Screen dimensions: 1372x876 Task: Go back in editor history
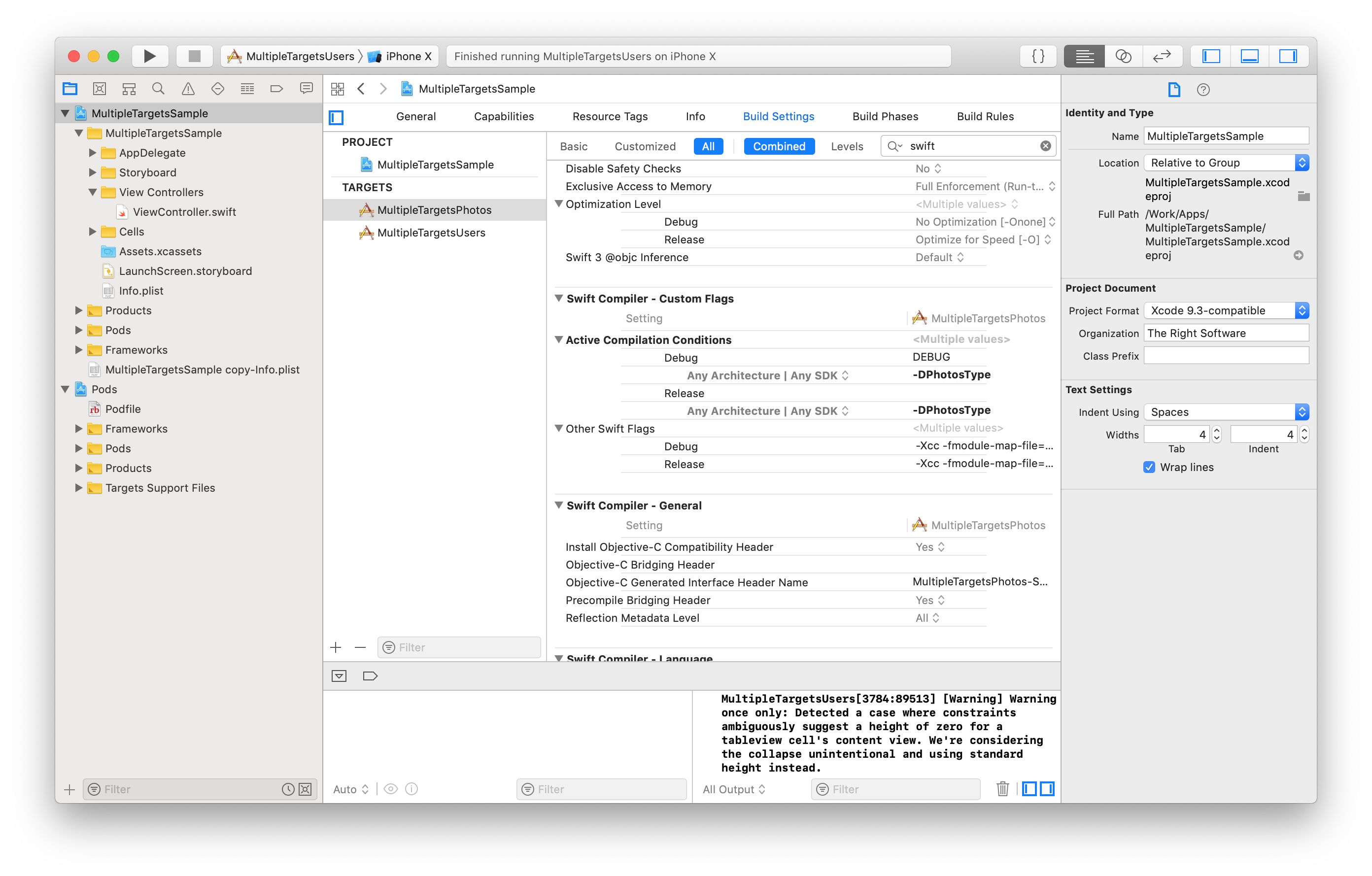[x=361, y=89]
